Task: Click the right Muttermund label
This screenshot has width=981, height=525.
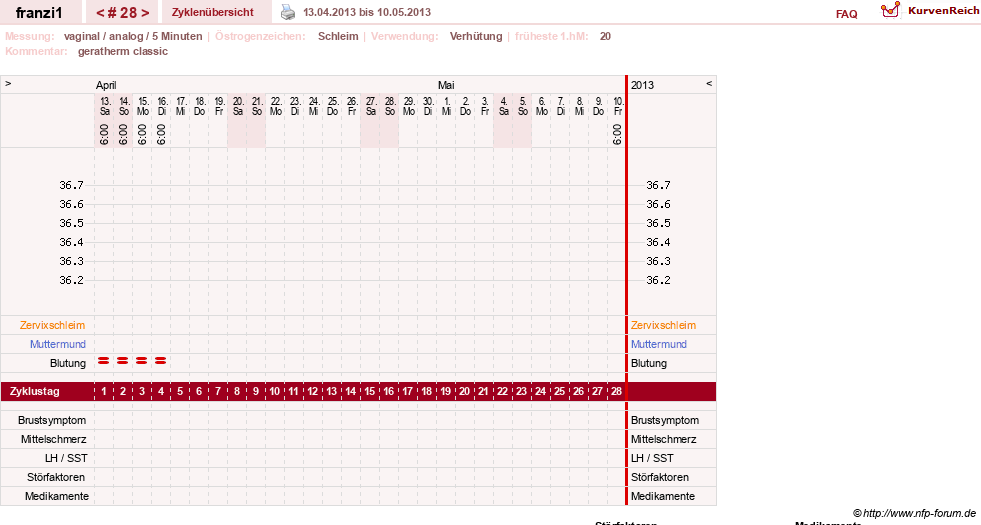Action: pyautogui.click(x=659, y=344)
